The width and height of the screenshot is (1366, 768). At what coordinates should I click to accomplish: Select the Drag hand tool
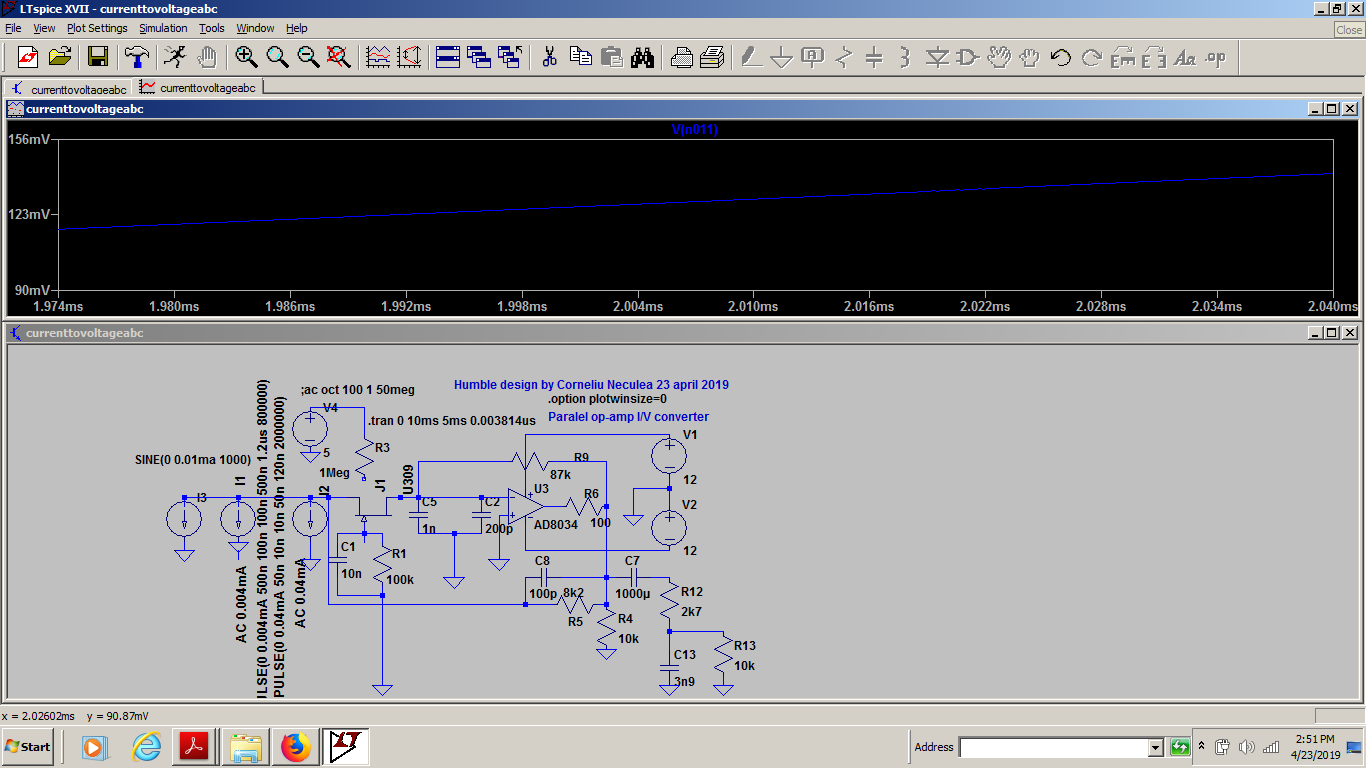coord(1029,56)
